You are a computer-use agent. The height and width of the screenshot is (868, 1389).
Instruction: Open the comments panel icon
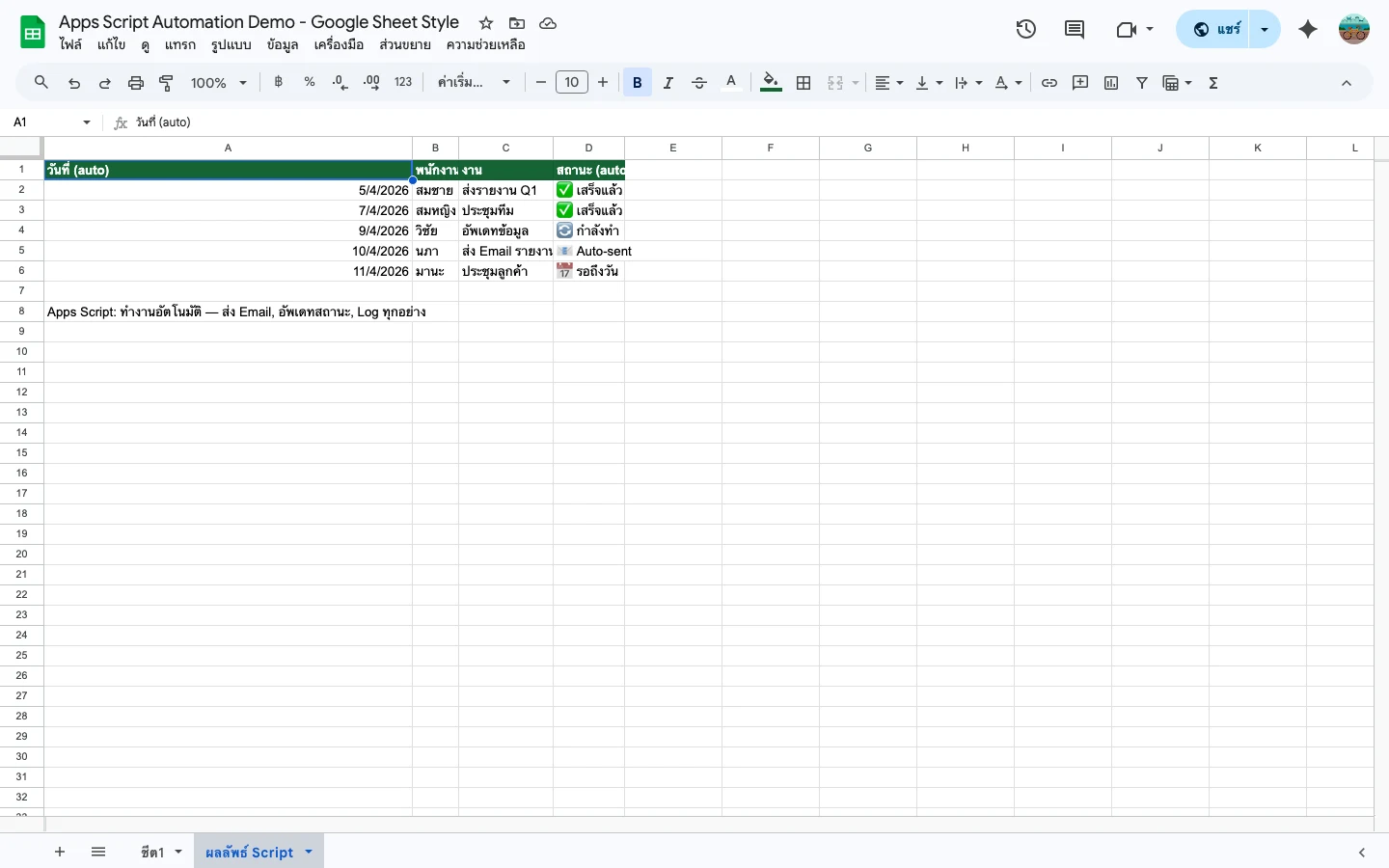click(1075, 29)
